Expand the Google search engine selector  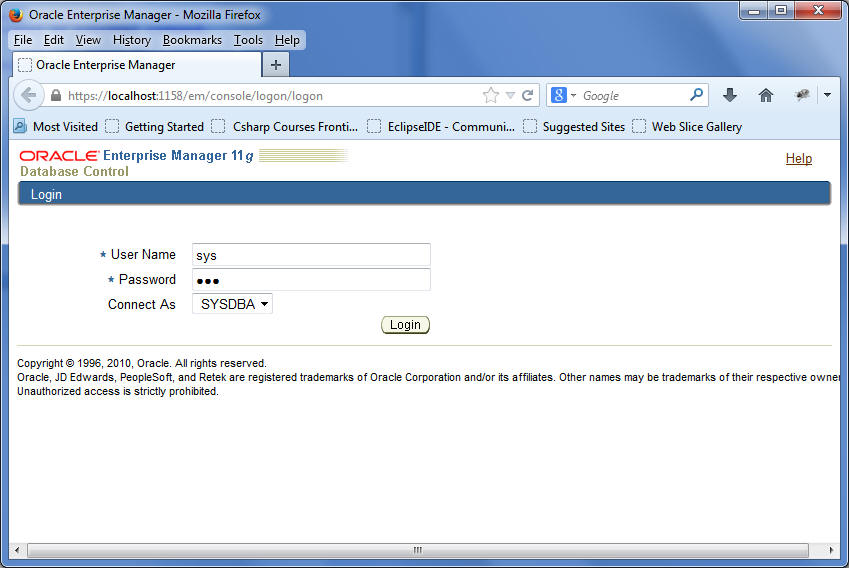pos(563,96)
